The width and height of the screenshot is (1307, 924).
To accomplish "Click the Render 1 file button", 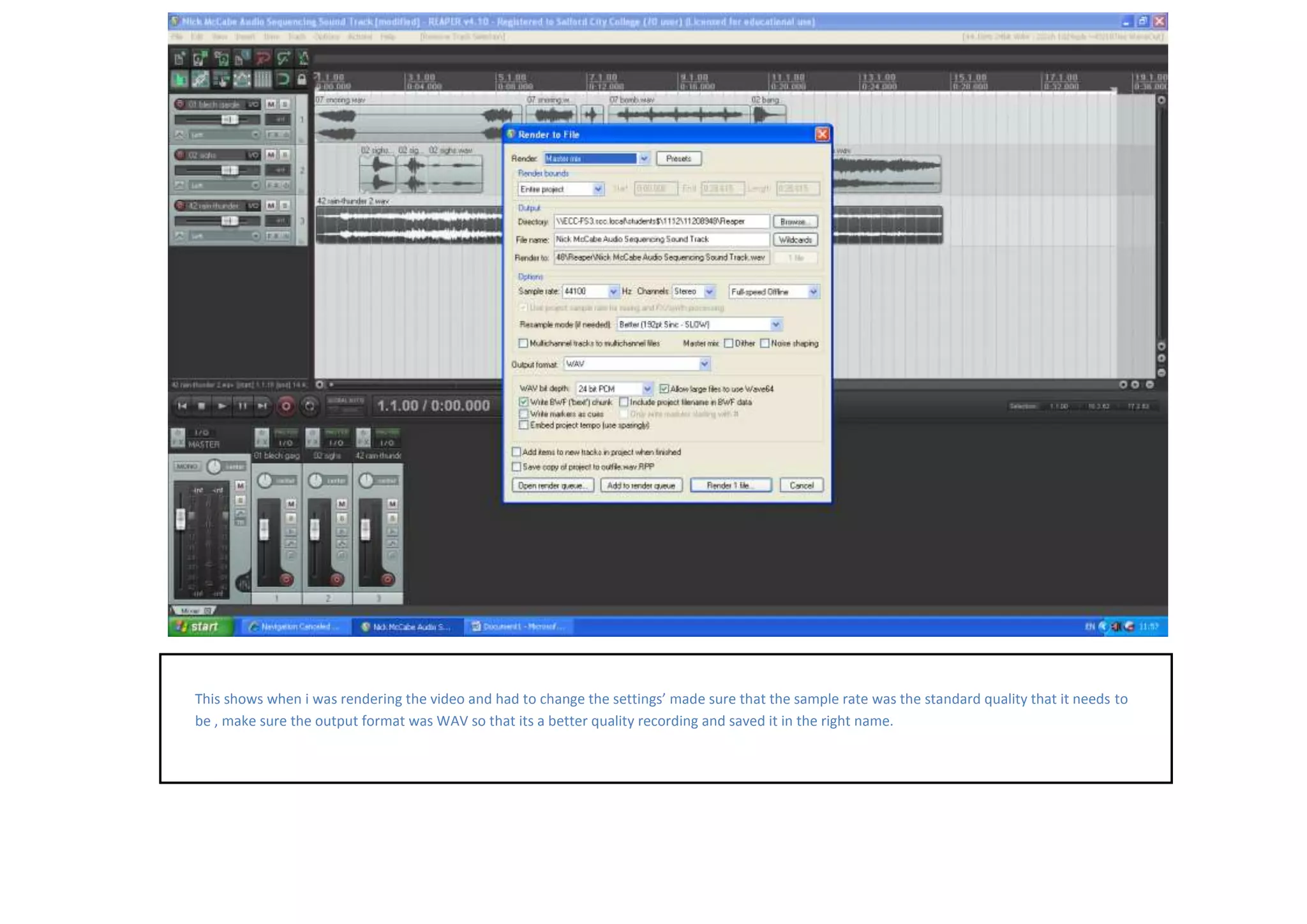I will coord(730,486).
